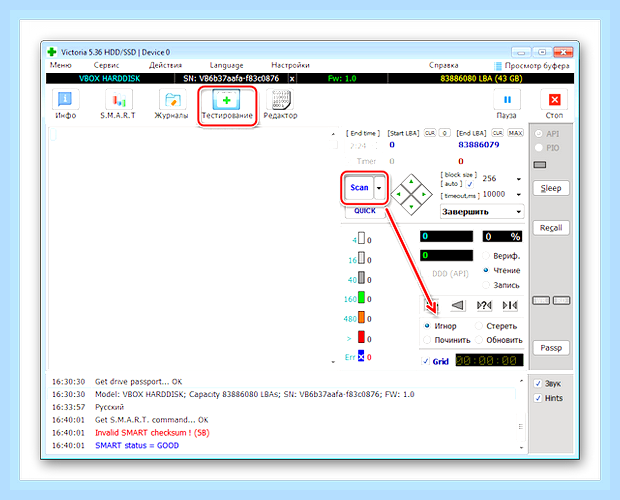Click the red Стоп stop icon
The width and height of the screenshot is (620, 500).
(x=554, y=100)
